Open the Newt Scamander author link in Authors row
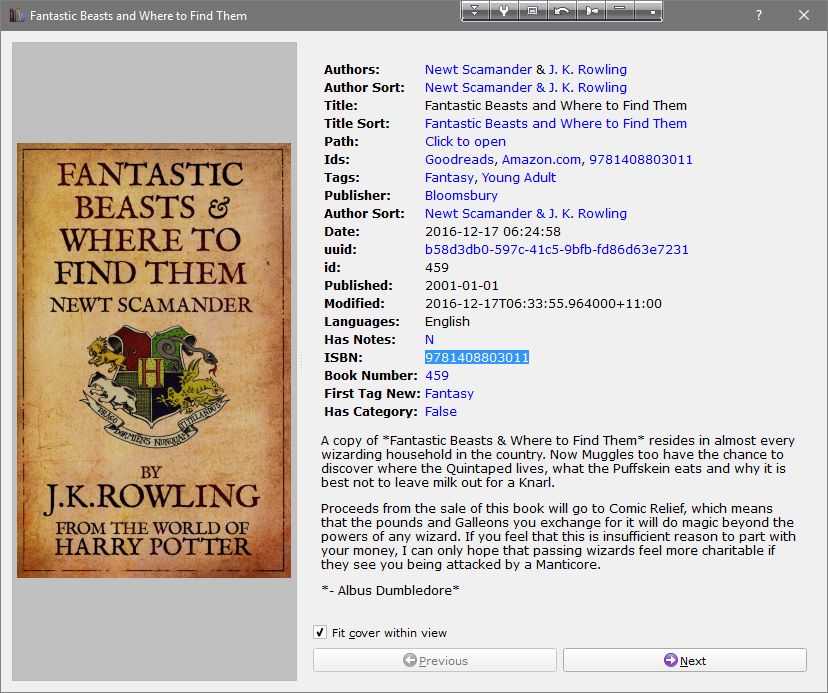This screenshot has height=693, width=828. pyautogui.click(x=478, y=69)
